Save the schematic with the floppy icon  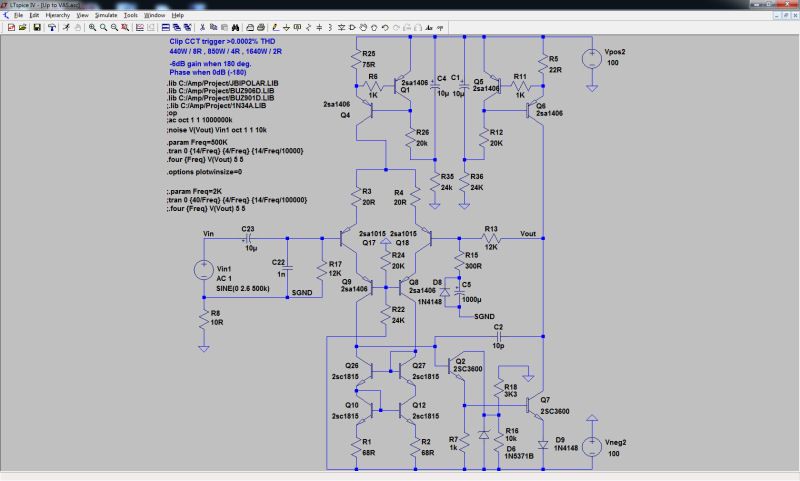click(37, 28)
